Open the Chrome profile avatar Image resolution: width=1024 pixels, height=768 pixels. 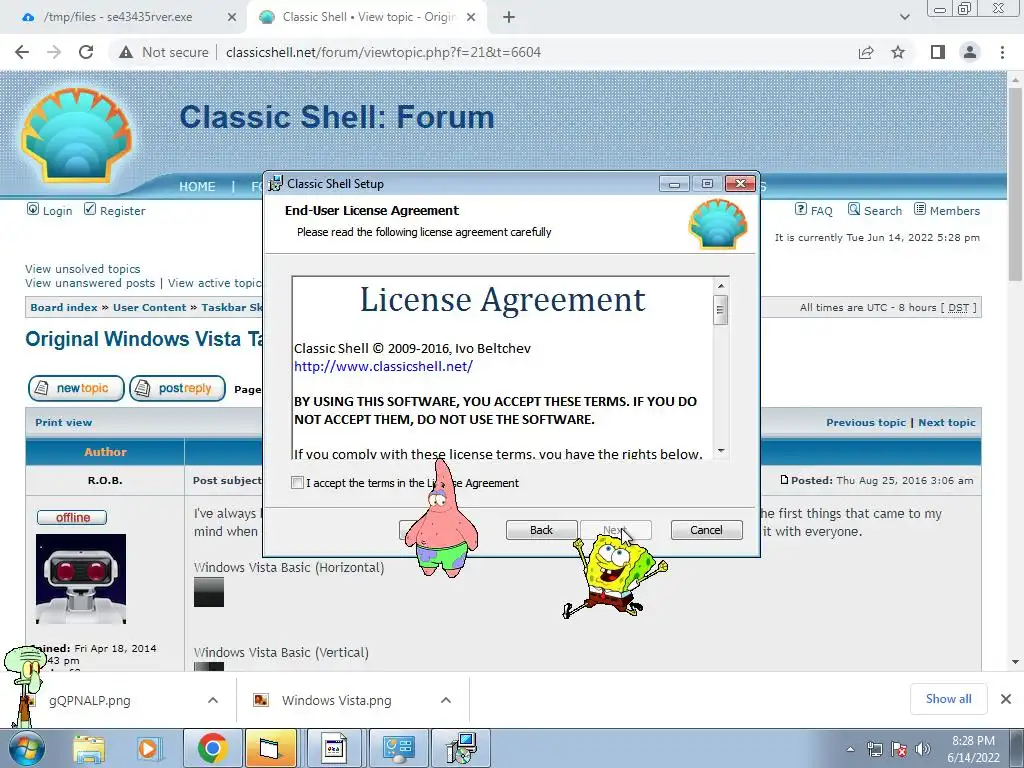pos(970,52)
